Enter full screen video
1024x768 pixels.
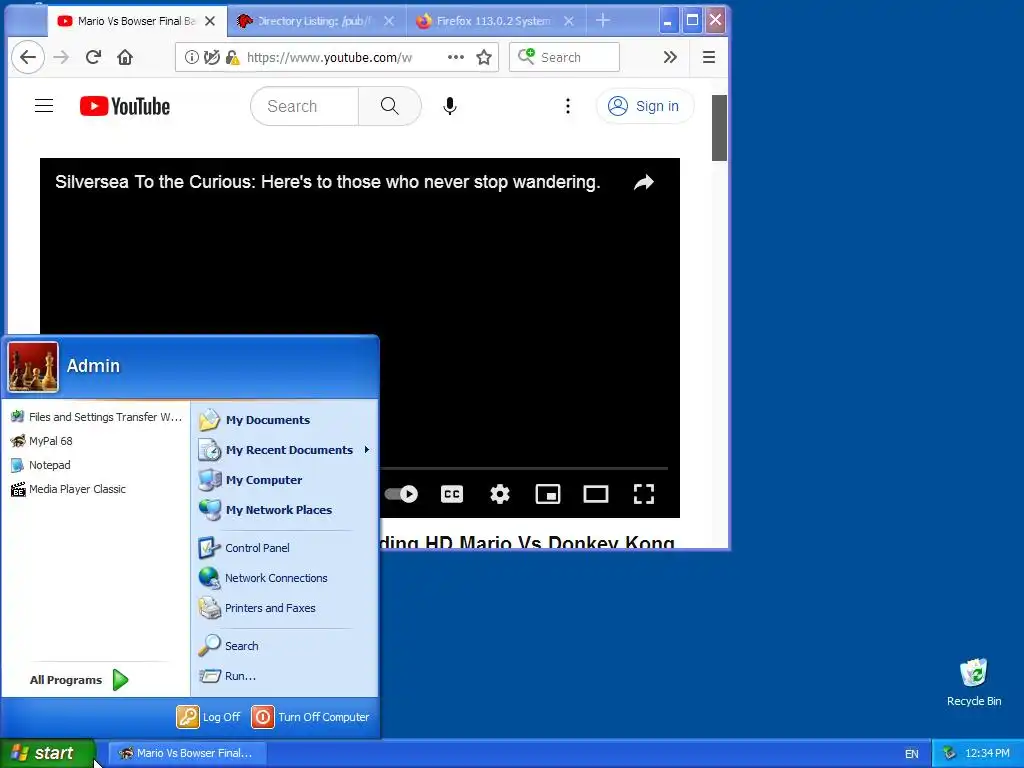(644, 494)
